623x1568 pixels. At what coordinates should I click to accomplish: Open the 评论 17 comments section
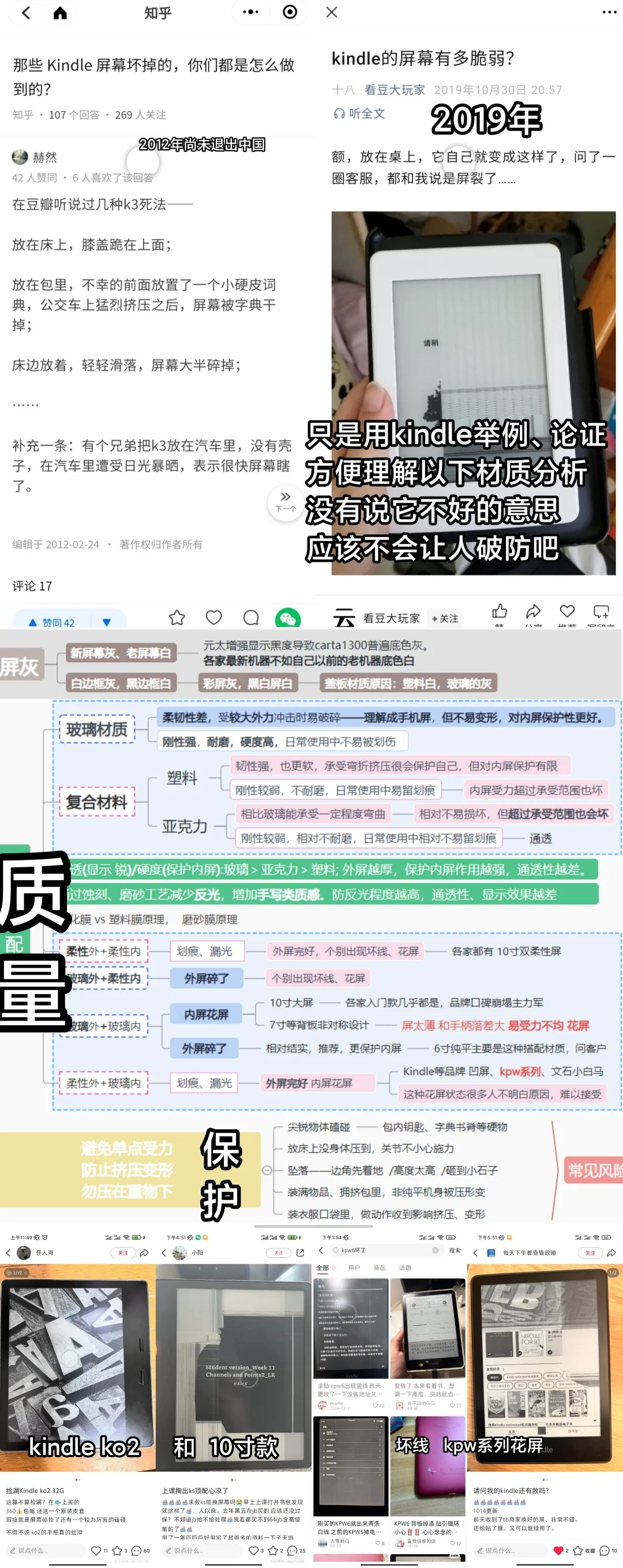[32, 586]
